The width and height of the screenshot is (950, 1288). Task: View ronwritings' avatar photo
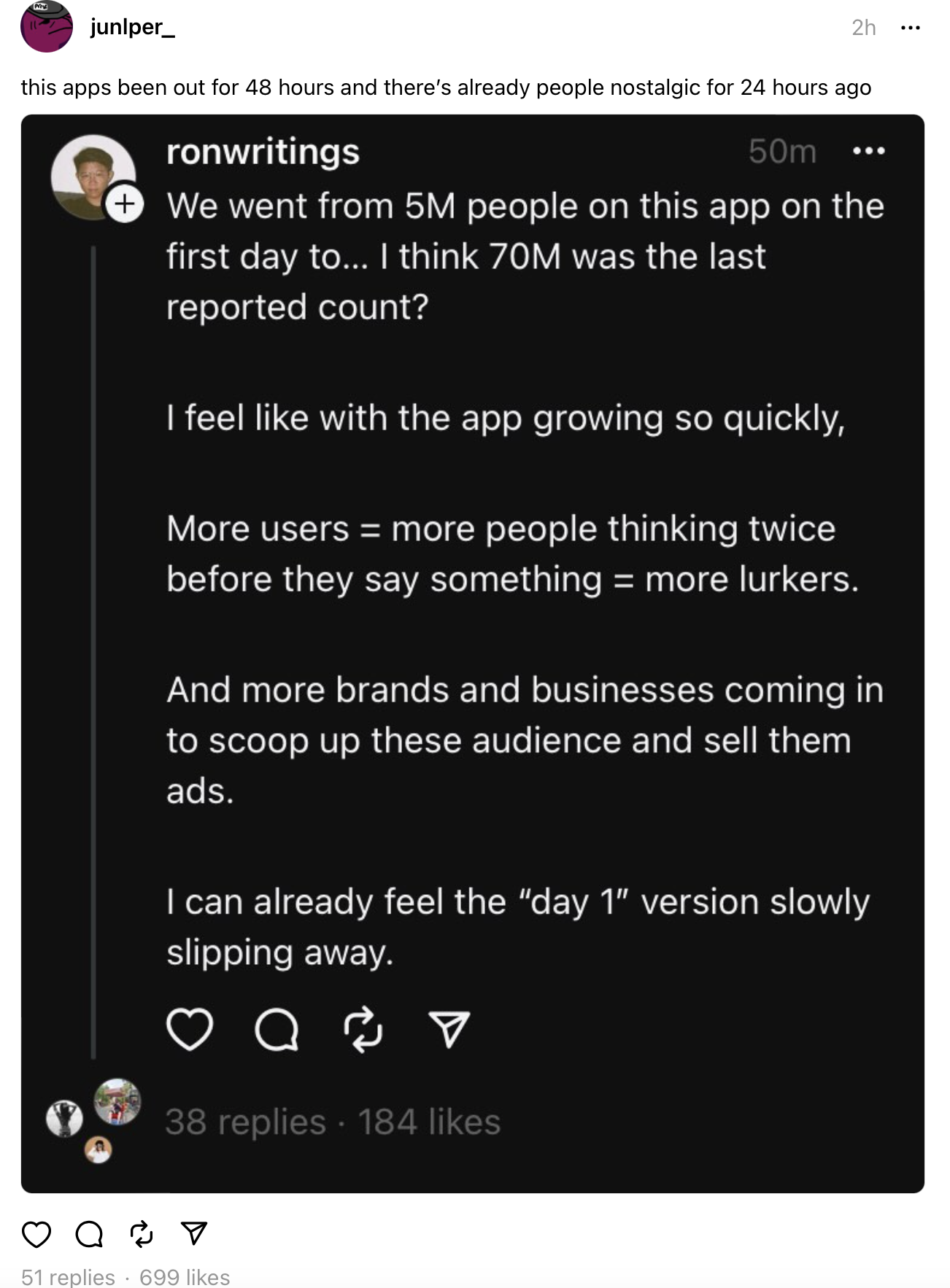(91, 175)
